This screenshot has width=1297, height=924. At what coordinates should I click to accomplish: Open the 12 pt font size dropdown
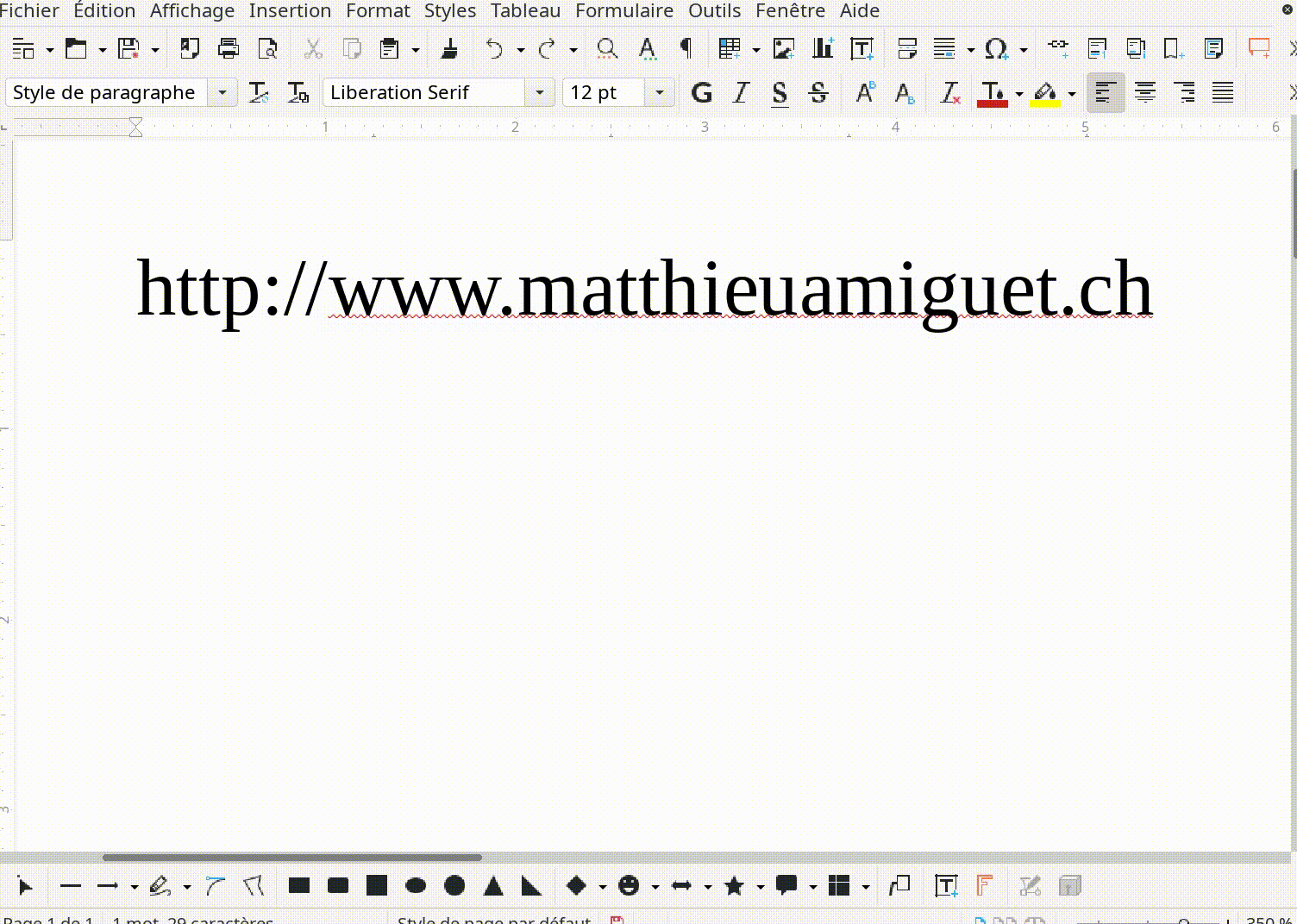tap(660, 92)
